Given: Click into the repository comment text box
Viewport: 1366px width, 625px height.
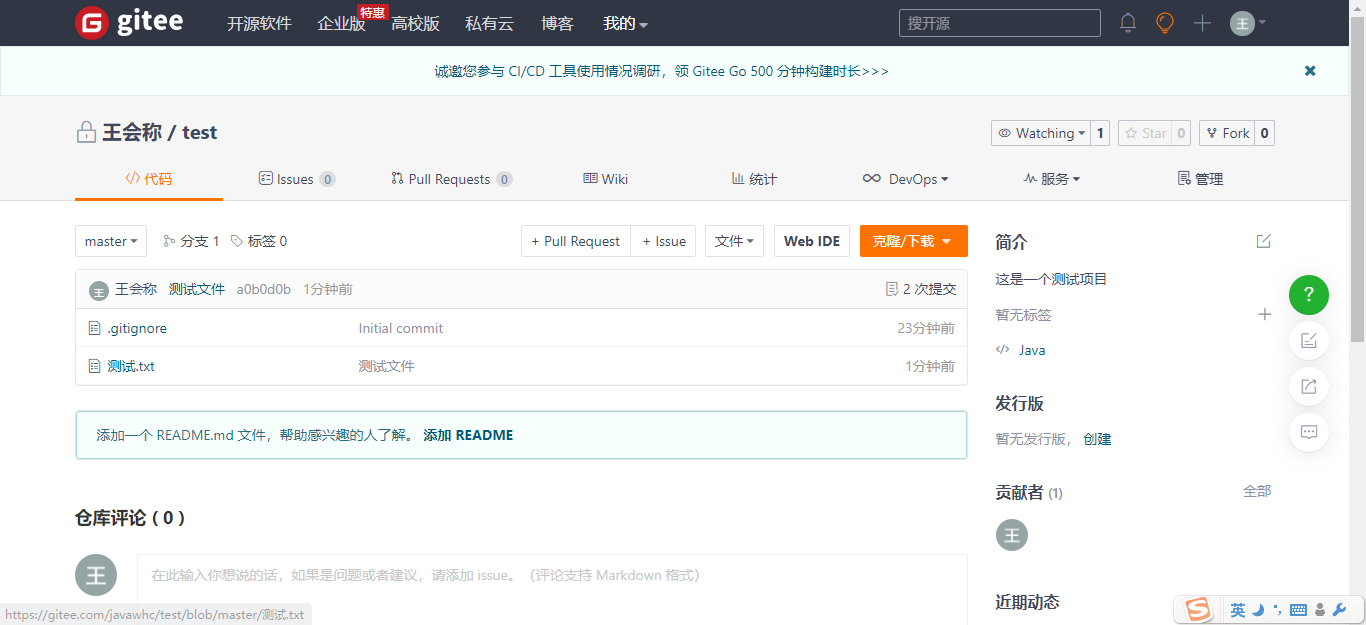Looking at the screenshot, I should pos(552,589).
